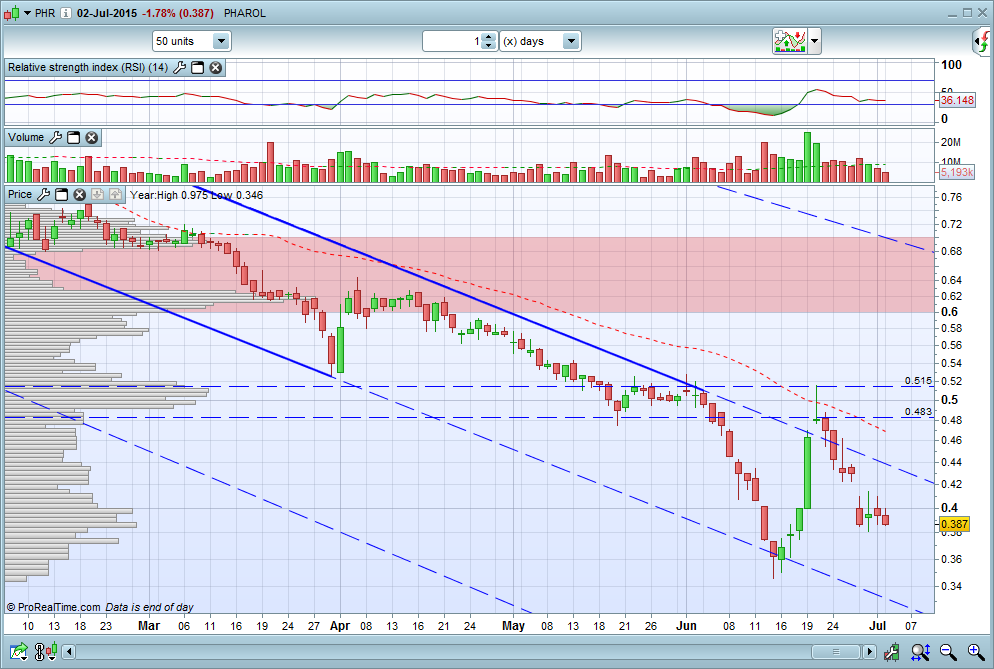Screen dimensions: 994x669
Task: Click the 0.483 horizontal line label
Action: point(918,412)
